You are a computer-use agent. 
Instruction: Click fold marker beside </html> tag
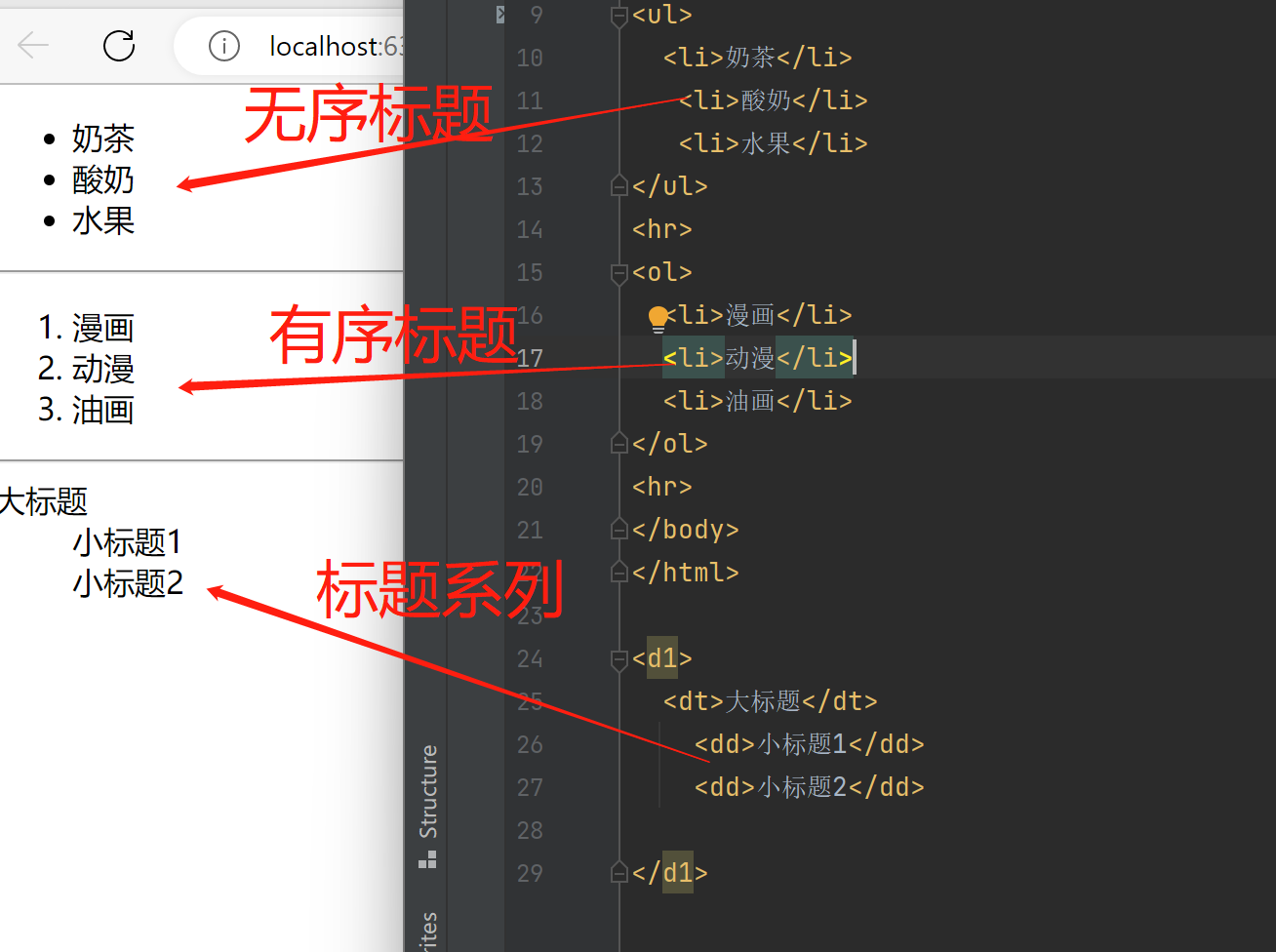click(618, 572)
